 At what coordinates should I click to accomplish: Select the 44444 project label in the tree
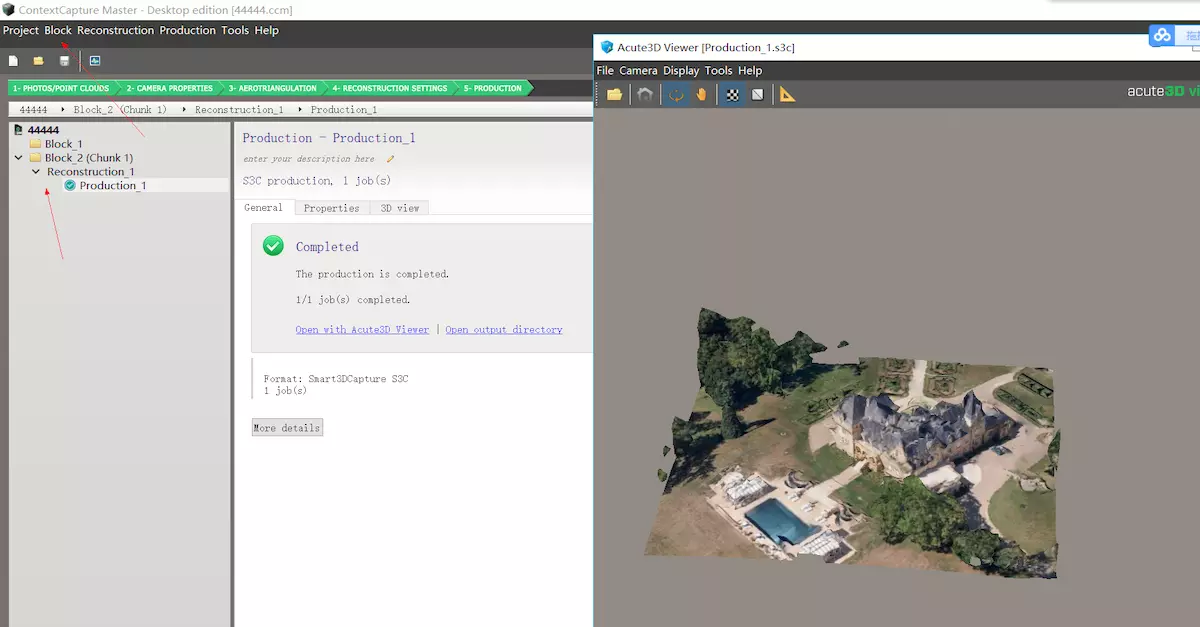coord(43,130)
